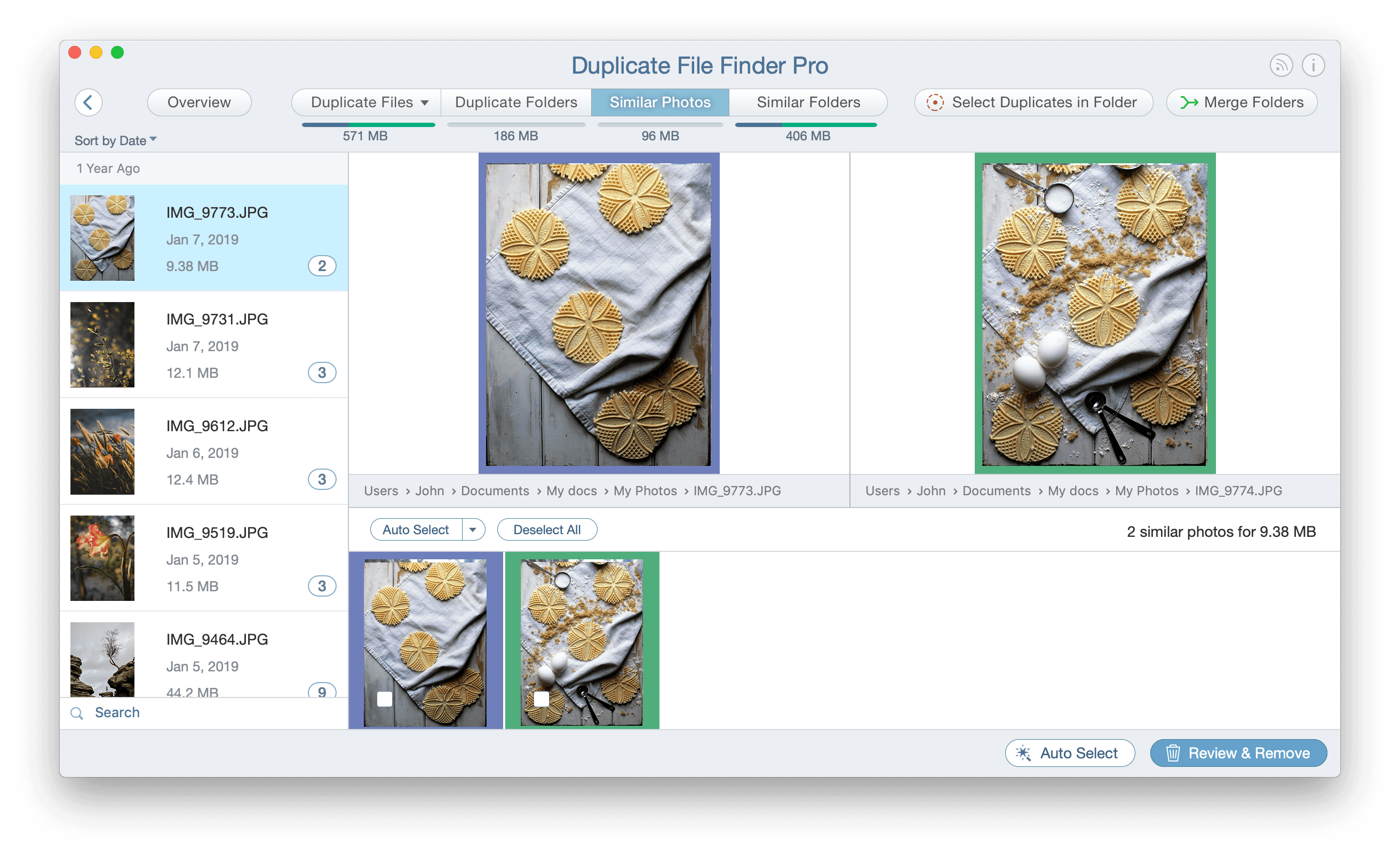Click the Select Duplicates in Folder icon
The width and height of the screenshot is (1400, 856).
(935, 102)
